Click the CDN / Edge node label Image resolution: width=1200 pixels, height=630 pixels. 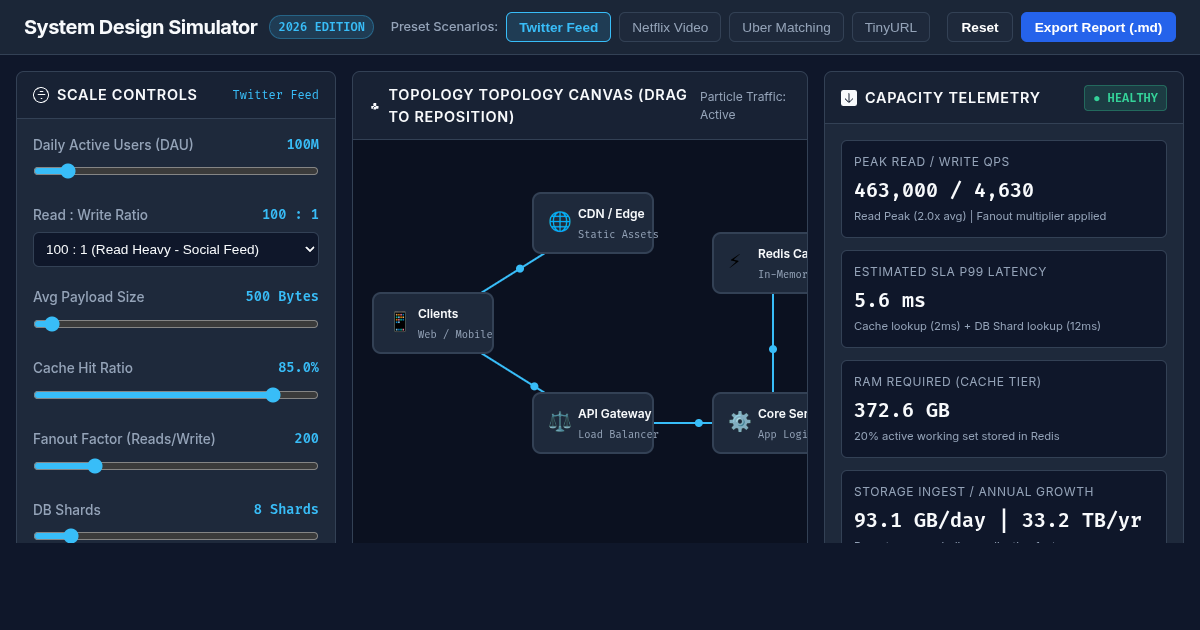[611, 214]
